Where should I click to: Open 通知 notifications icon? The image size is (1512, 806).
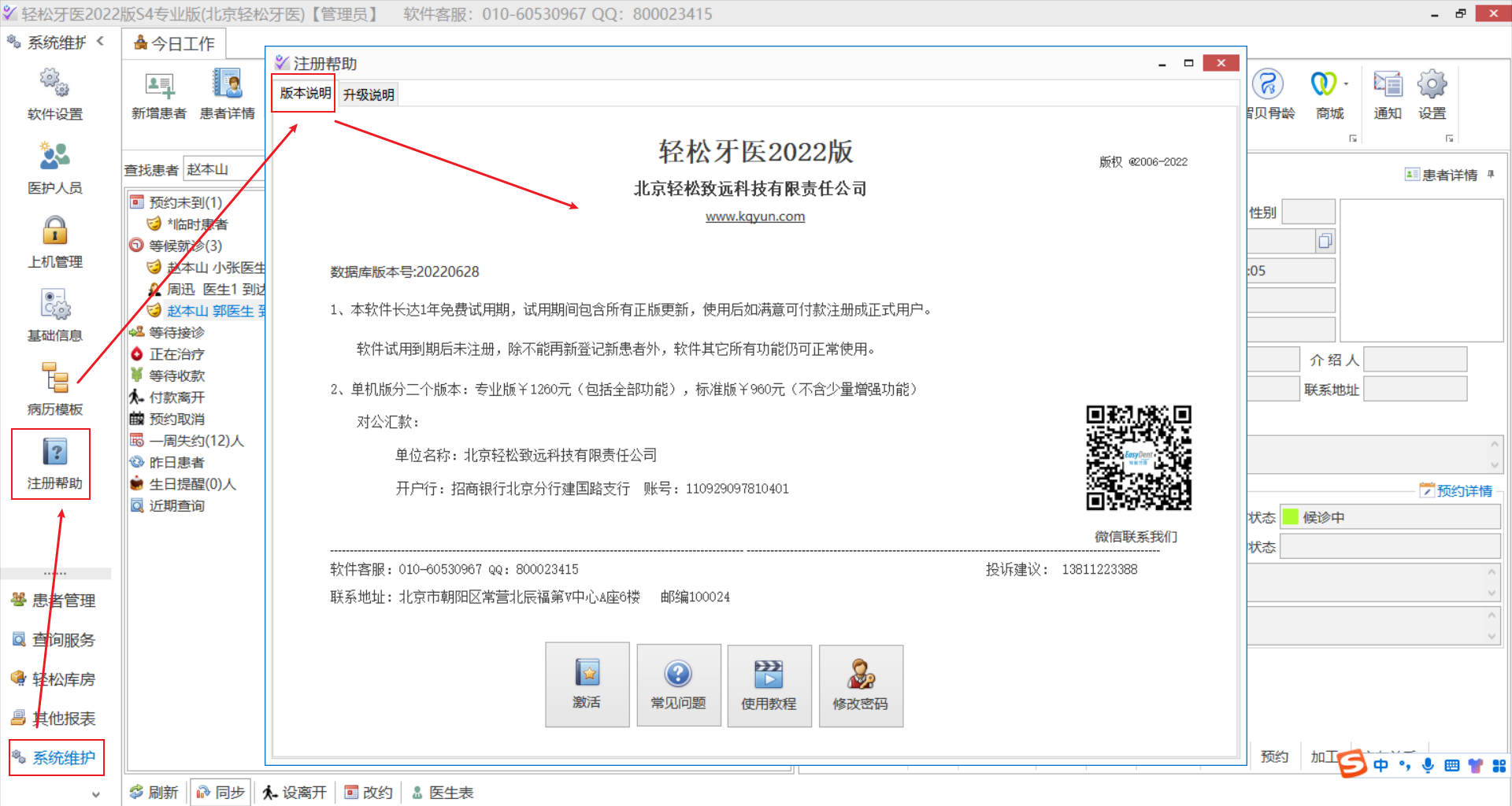(x=1388, y=94)
